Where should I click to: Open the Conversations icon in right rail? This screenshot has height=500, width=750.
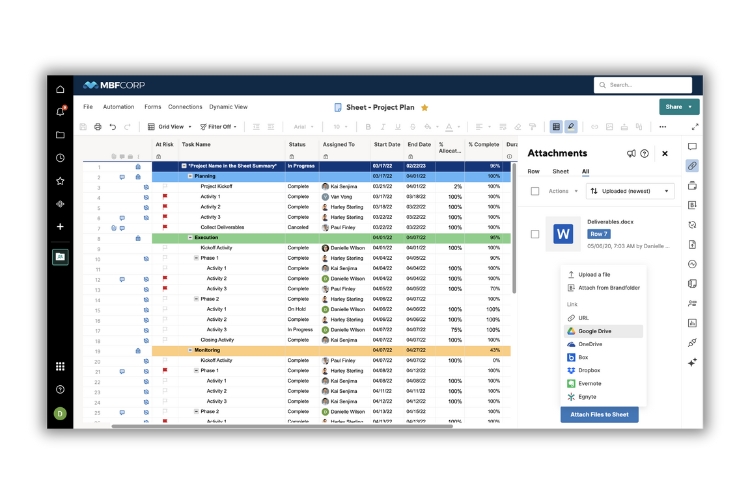tap(692, 146)
